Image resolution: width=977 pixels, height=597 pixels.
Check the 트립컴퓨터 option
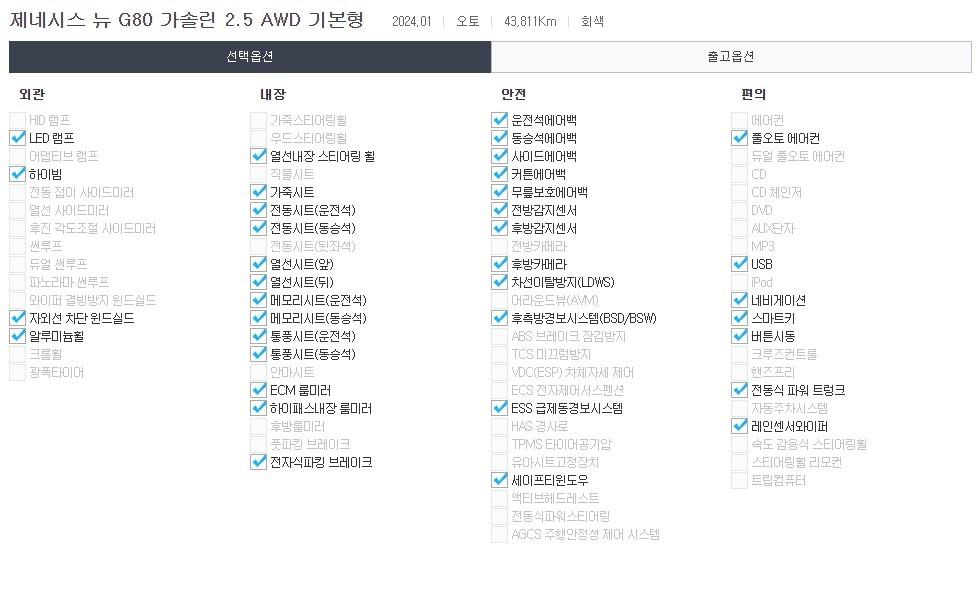(x=740, y=480)
